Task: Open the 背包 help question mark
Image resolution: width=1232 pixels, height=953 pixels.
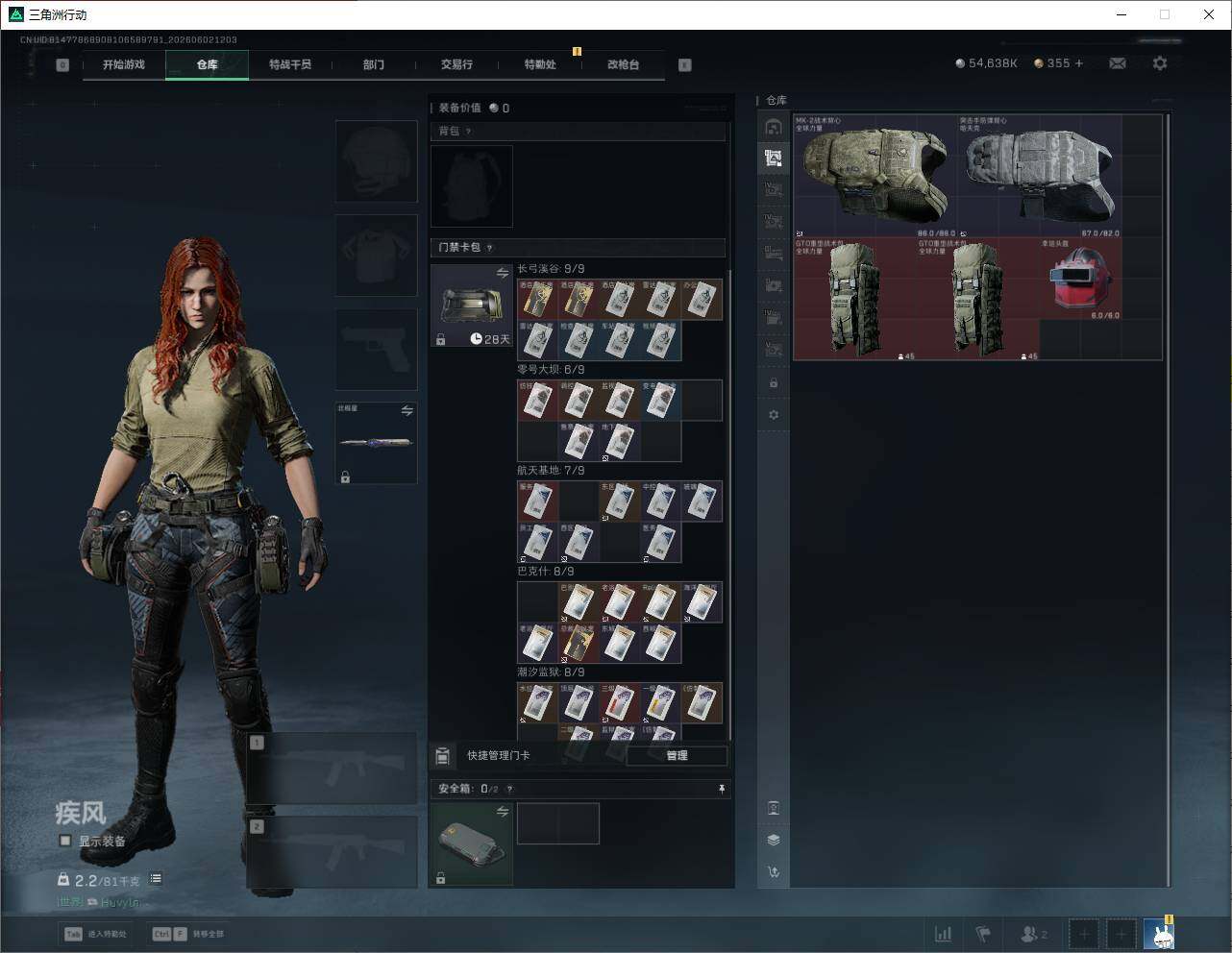Action: 469,132
